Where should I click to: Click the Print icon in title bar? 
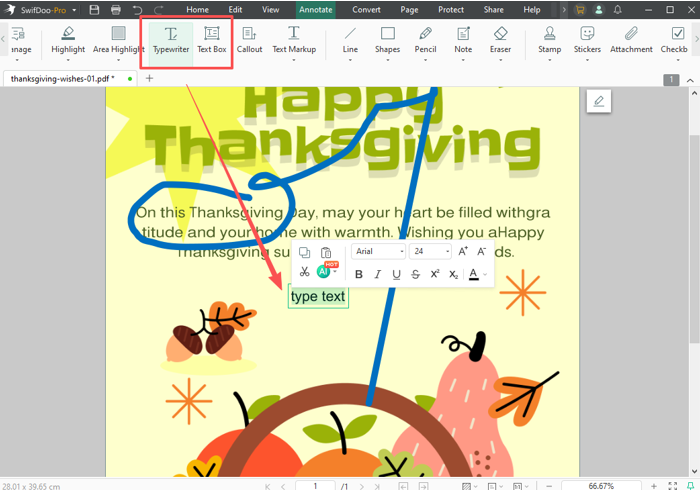pos(116,9)
